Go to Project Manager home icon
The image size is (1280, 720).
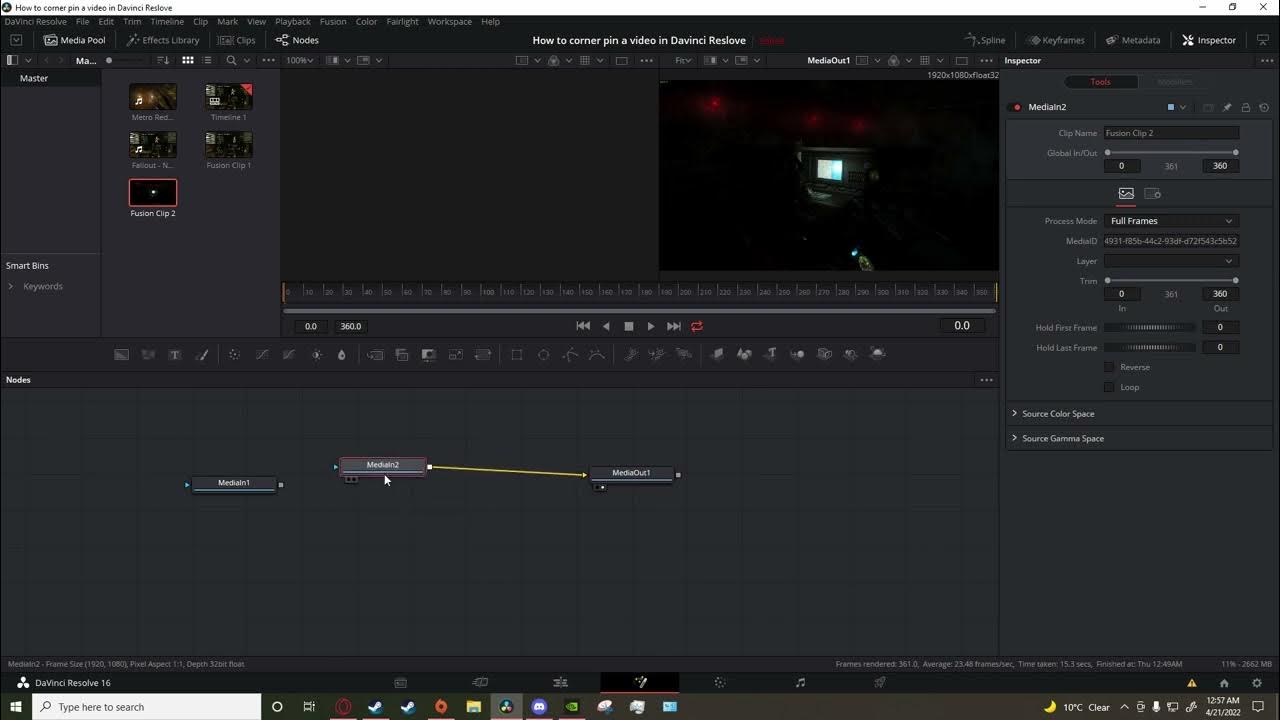pyautogui.click(x=1224, y=683)
